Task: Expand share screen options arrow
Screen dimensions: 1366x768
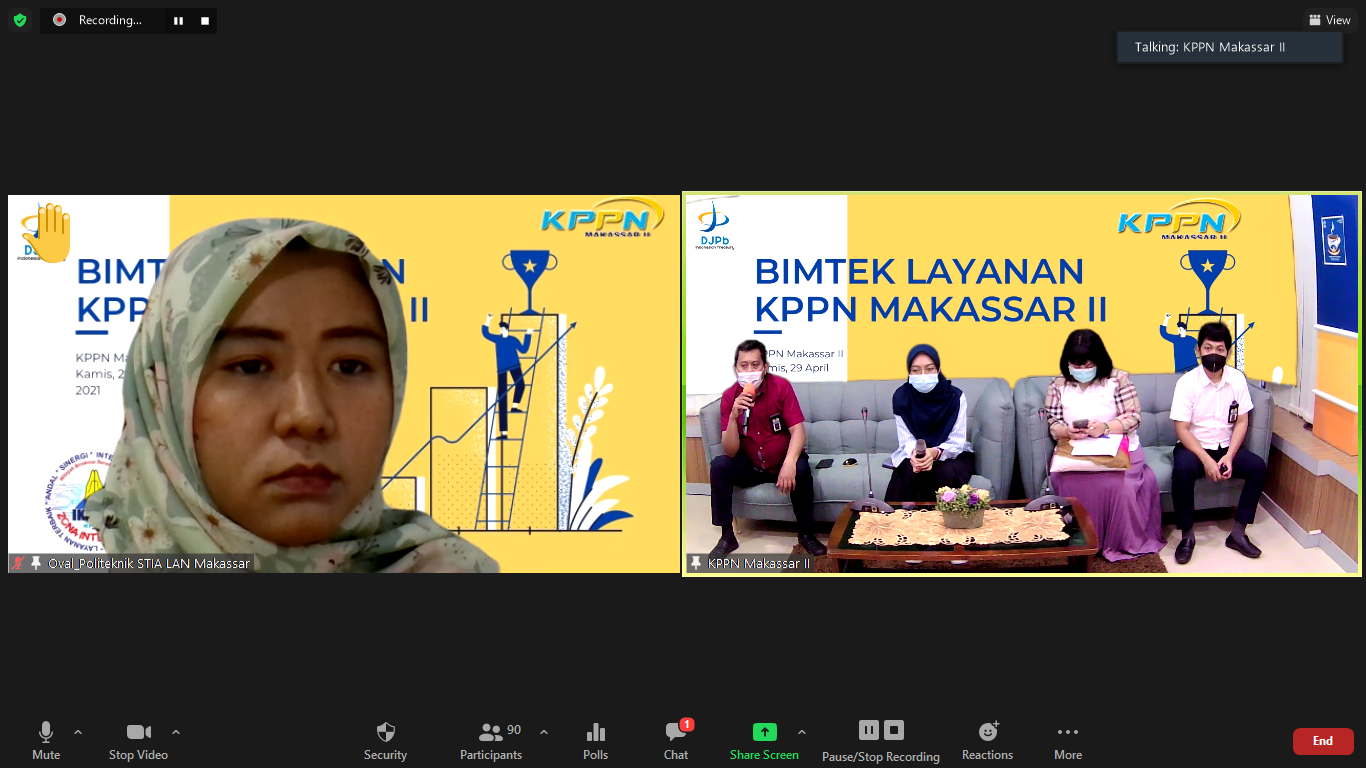Action: tap(802, 732)
